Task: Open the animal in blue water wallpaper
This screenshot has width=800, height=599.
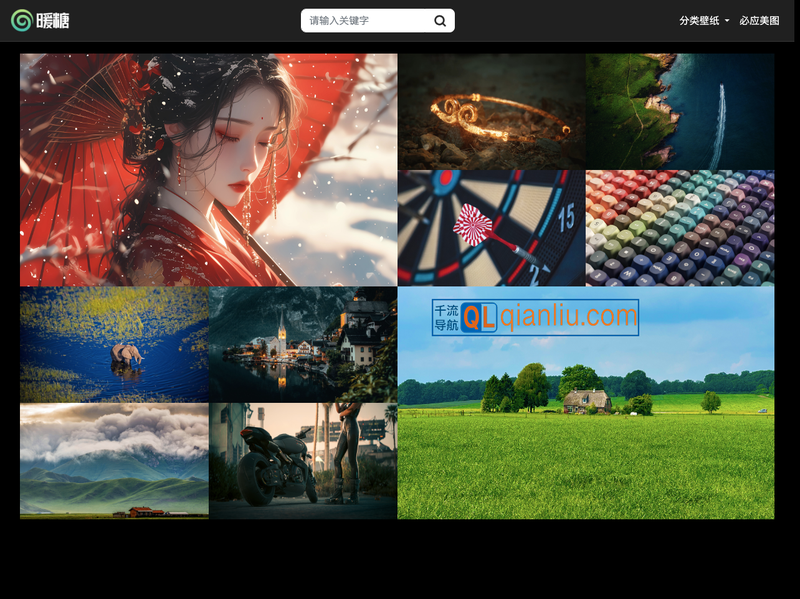Action: point(114,345)
